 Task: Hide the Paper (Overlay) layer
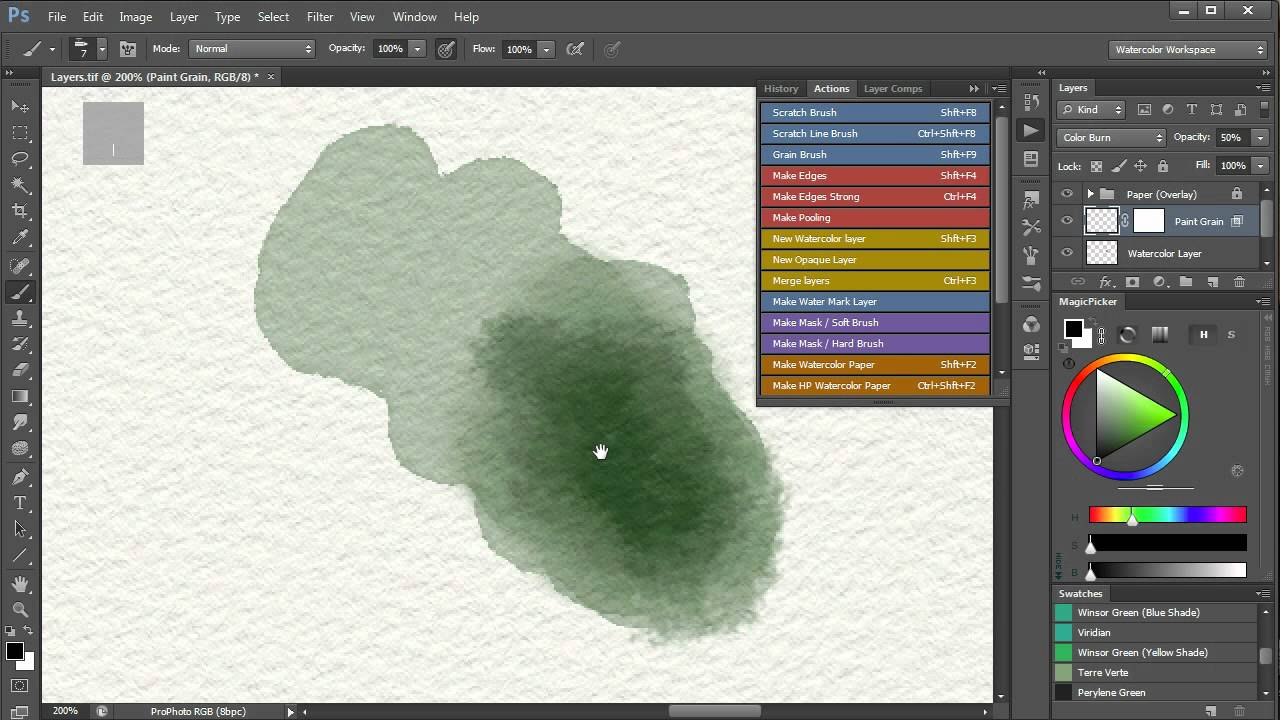click(x=1067, y=193)
